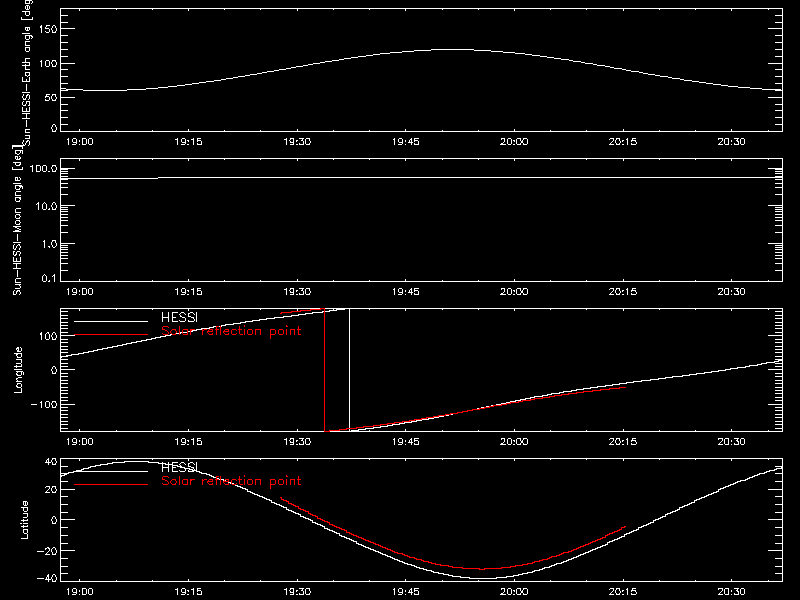800x600 pixels.
Task: Click the 19:30 tick label under Moon angle plot
Action: [x=297, y=292]
